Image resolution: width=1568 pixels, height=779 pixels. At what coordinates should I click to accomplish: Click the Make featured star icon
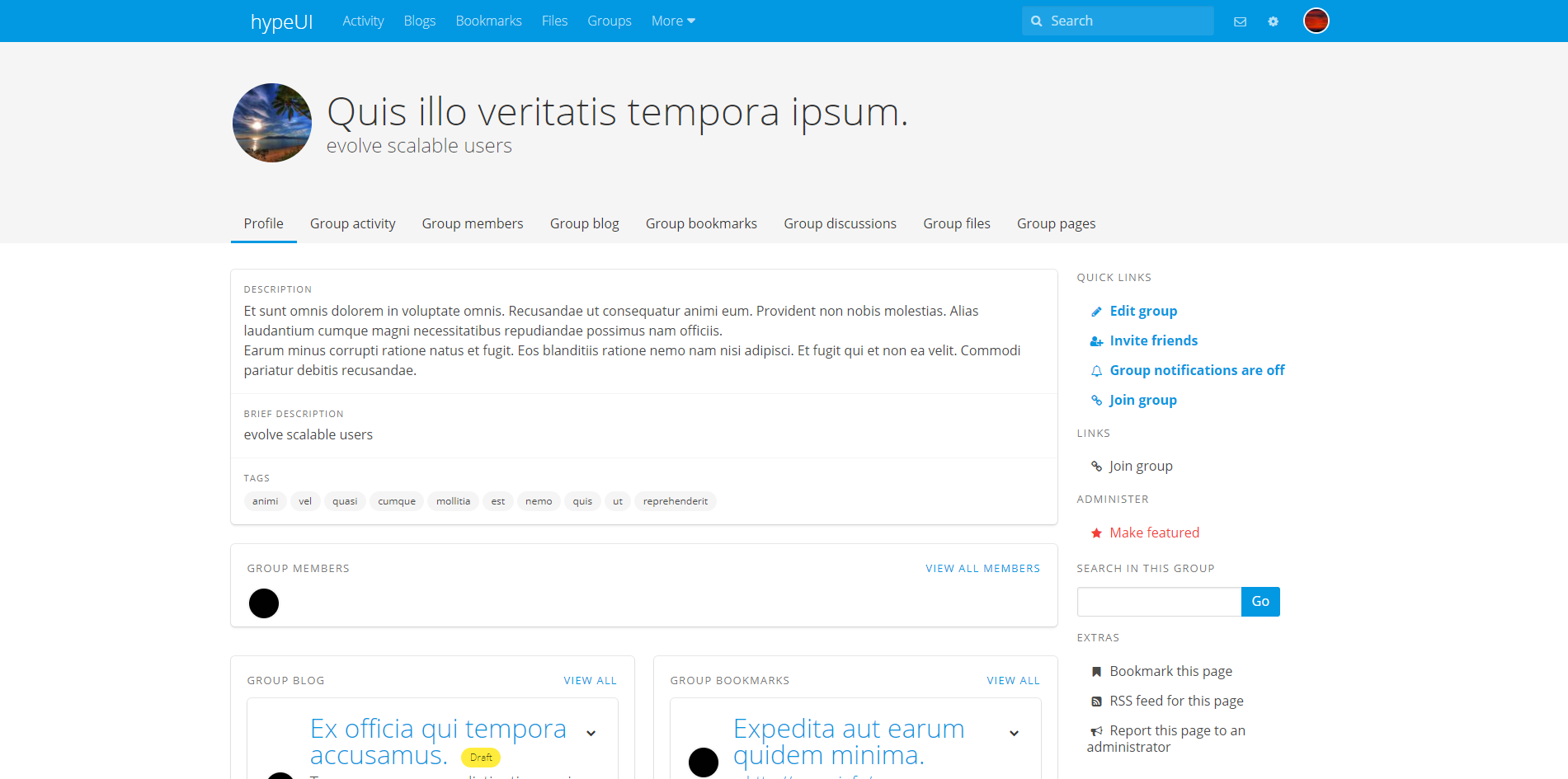[1096, 533]
